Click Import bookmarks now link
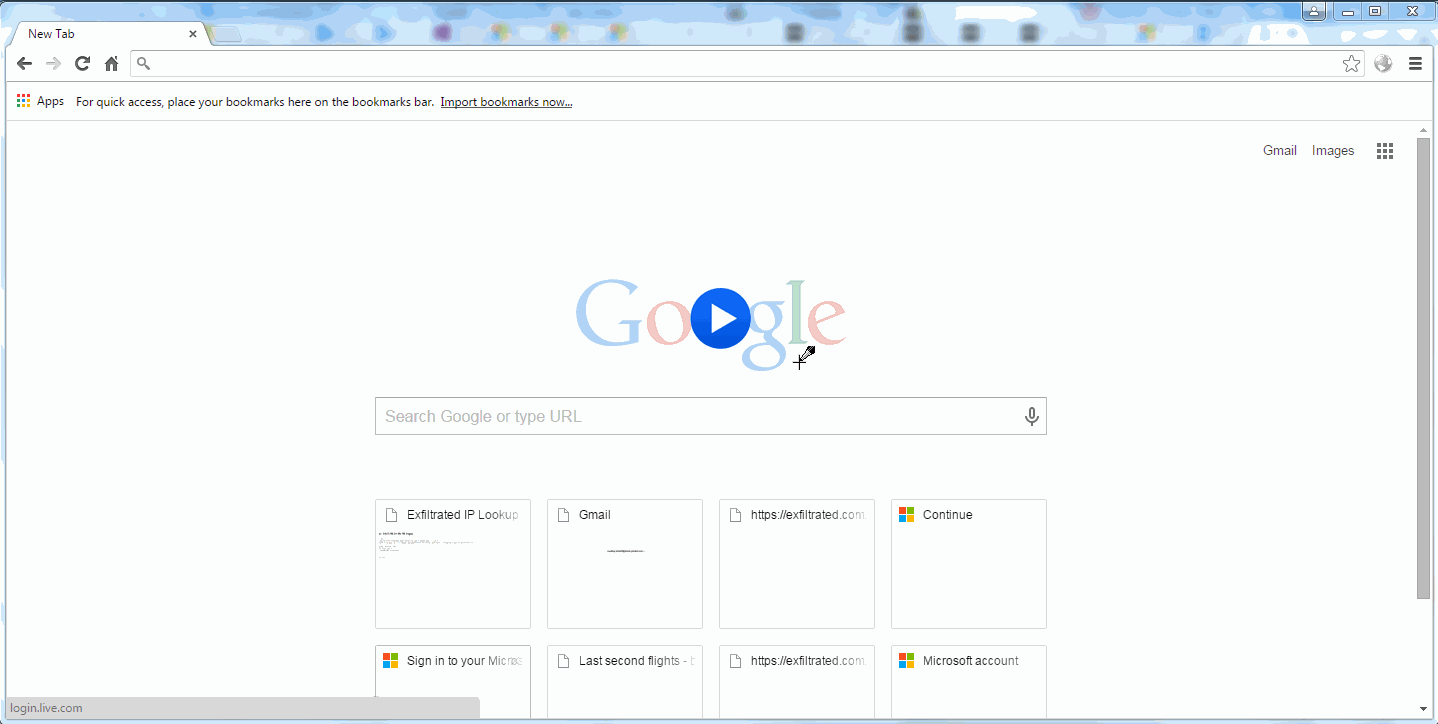 506,102
